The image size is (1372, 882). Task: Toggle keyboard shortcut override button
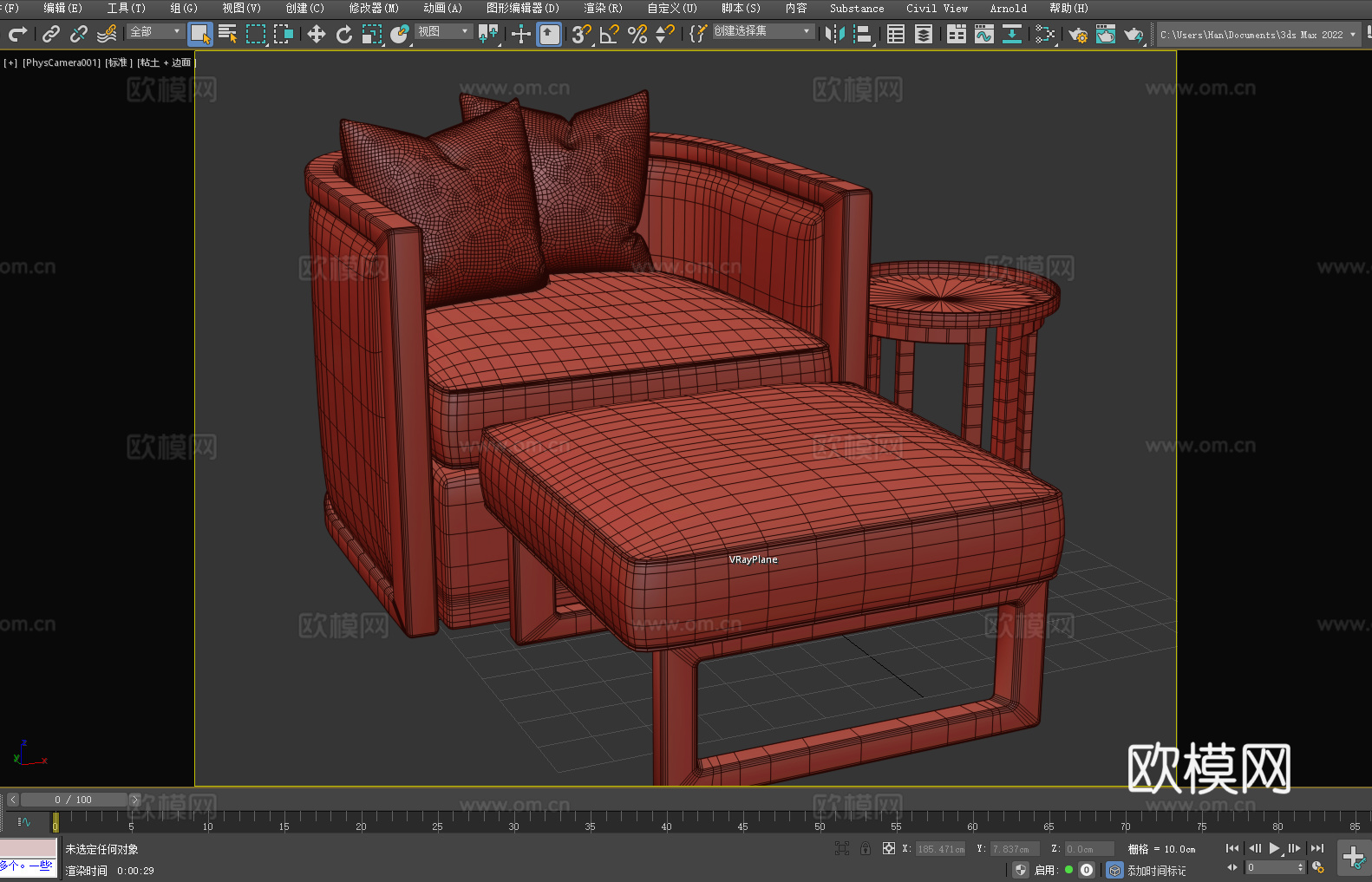(549, 34)
